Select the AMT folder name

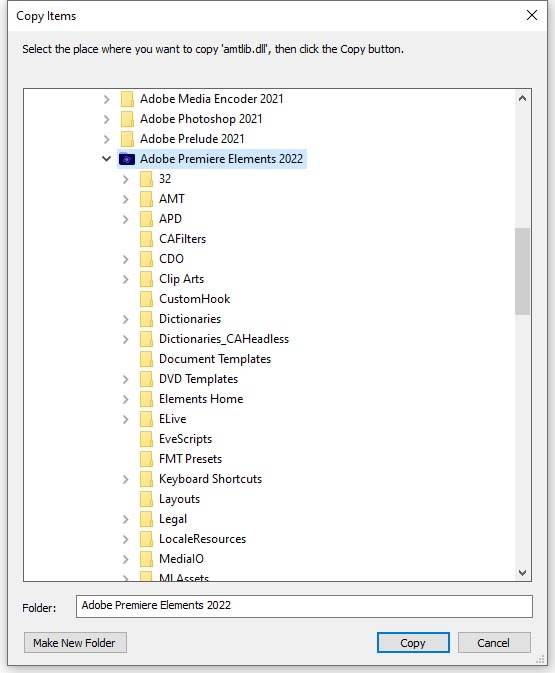click(x=172, y=199)
